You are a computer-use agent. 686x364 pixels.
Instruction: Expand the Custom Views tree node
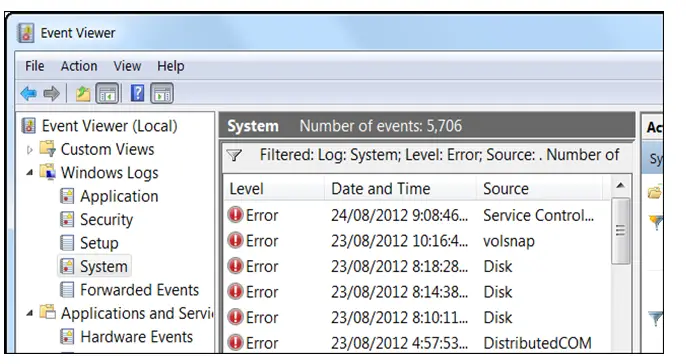[x=29, y=150]
